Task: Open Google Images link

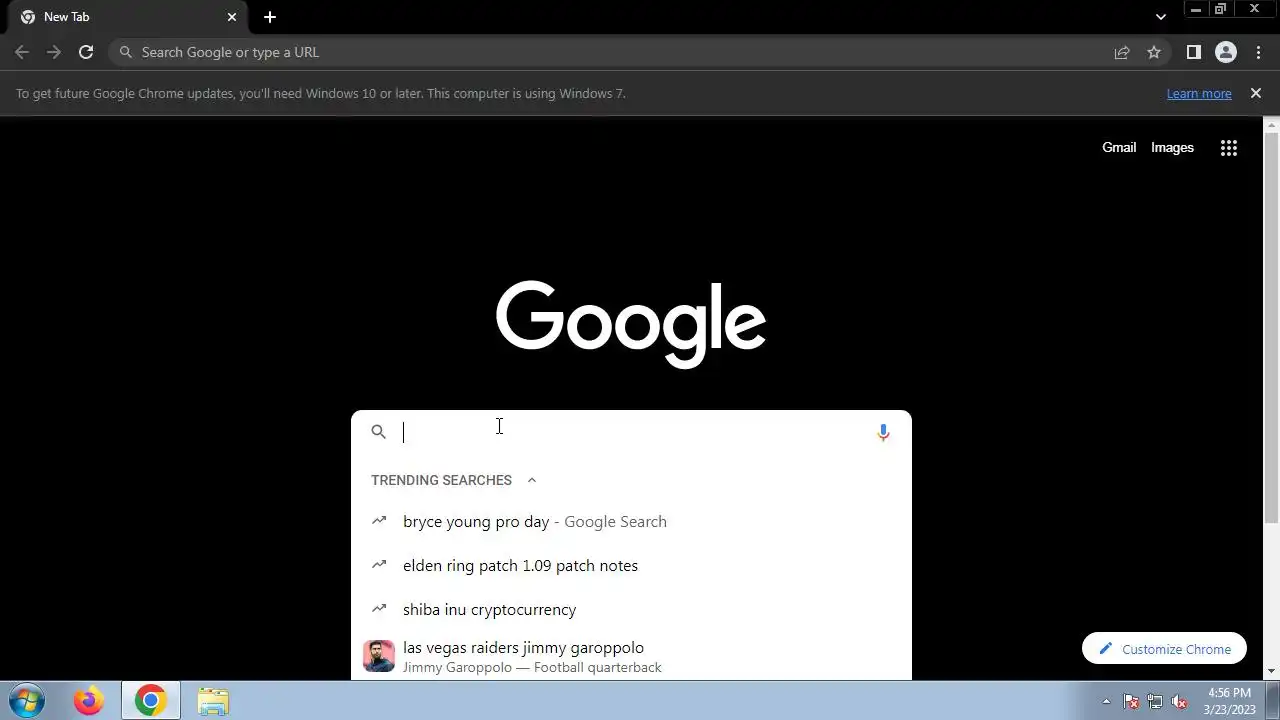Action: 1172,147
